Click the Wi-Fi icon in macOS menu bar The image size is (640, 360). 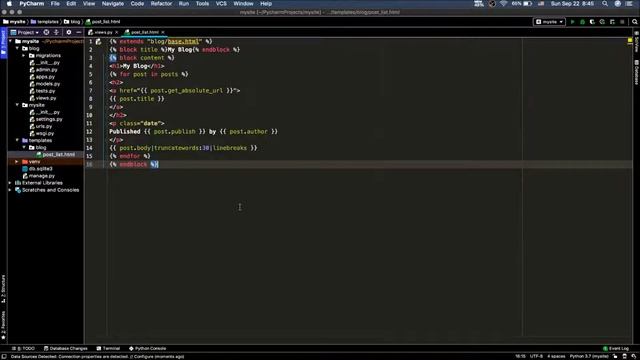tap(504, 4)
